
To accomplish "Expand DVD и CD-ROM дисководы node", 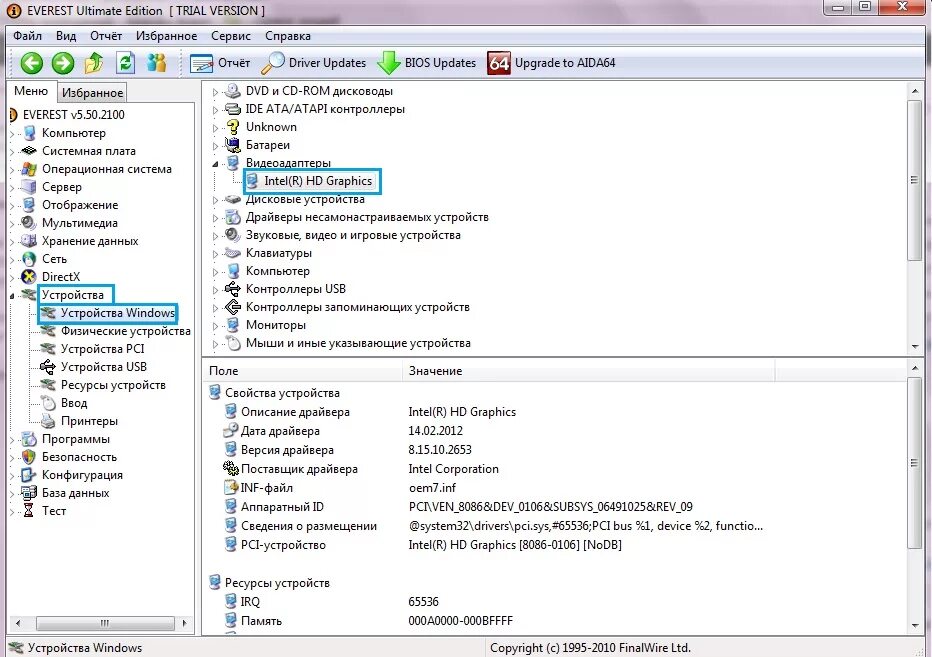I will [x=215, y=92].
